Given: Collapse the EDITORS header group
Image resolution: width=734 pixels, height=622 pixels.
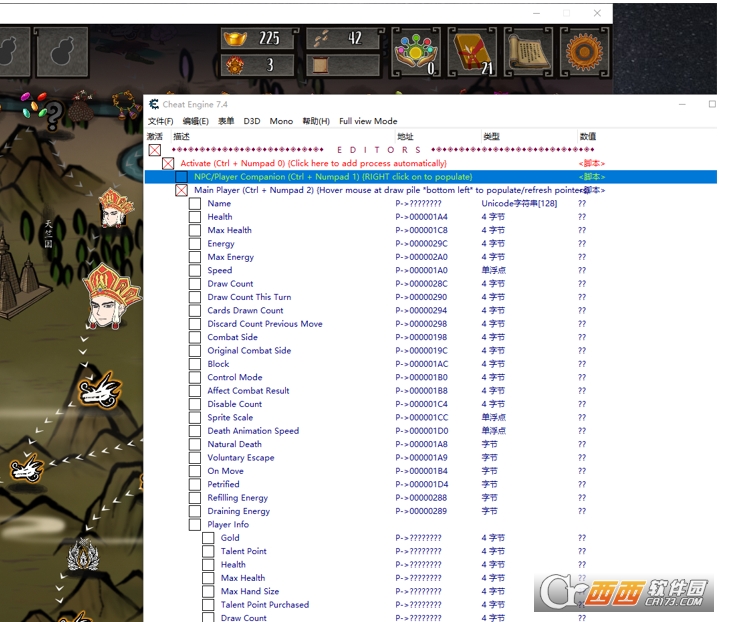Looking at the screenshot, I should [x=154, y=150].
